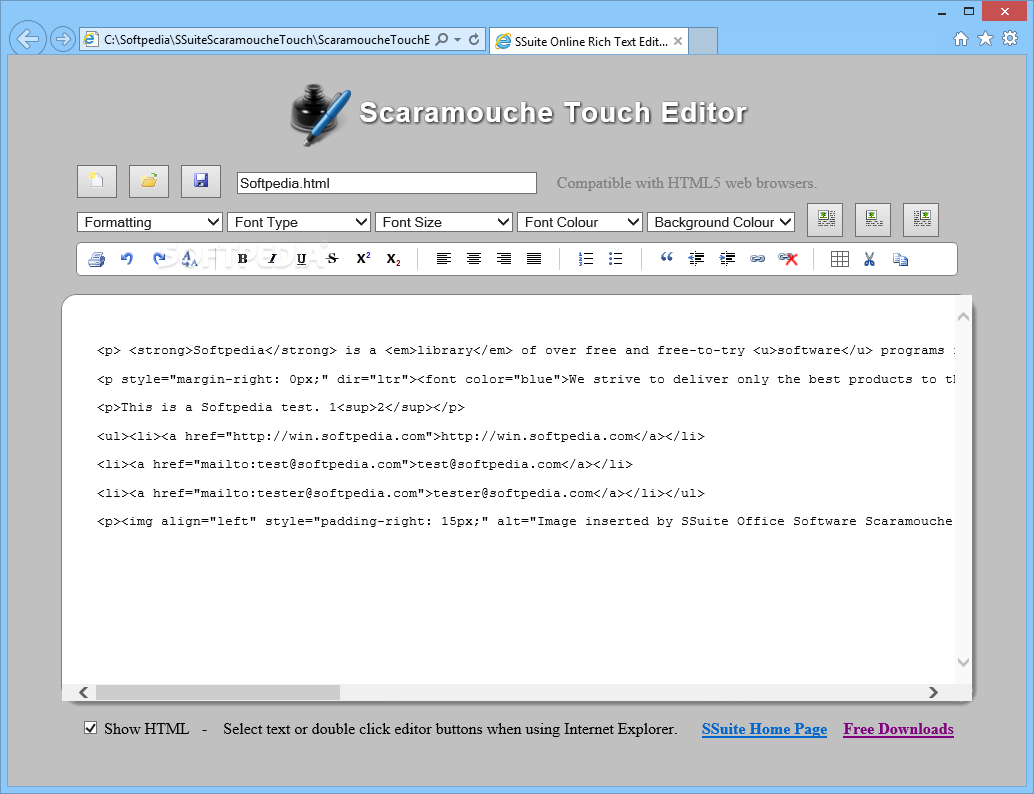
Task: Apply strikethrough formatting
Action: point(332,259)
